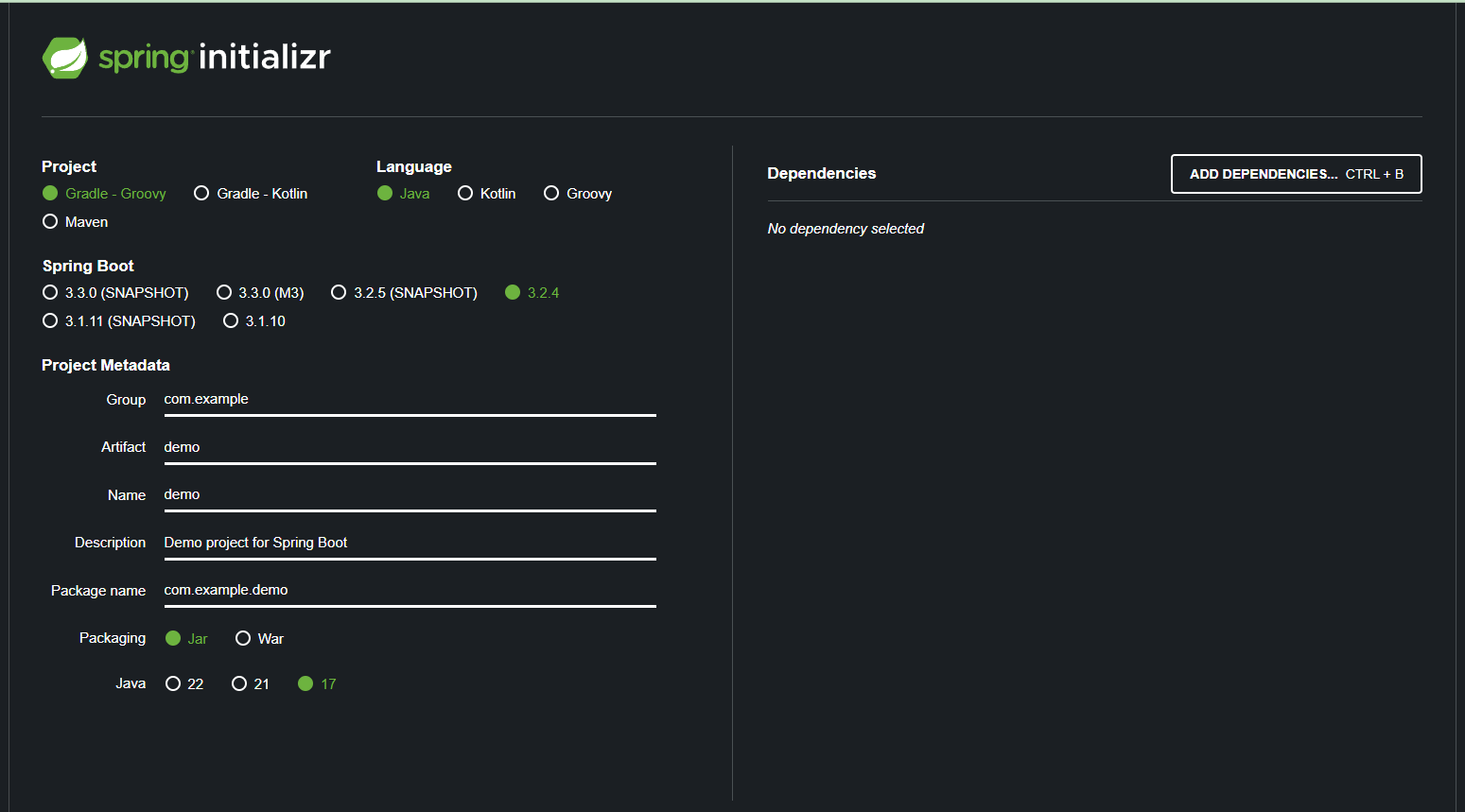1465x812 pixels.
Task: Set packaging to War
Action: [x=260, y=638]
